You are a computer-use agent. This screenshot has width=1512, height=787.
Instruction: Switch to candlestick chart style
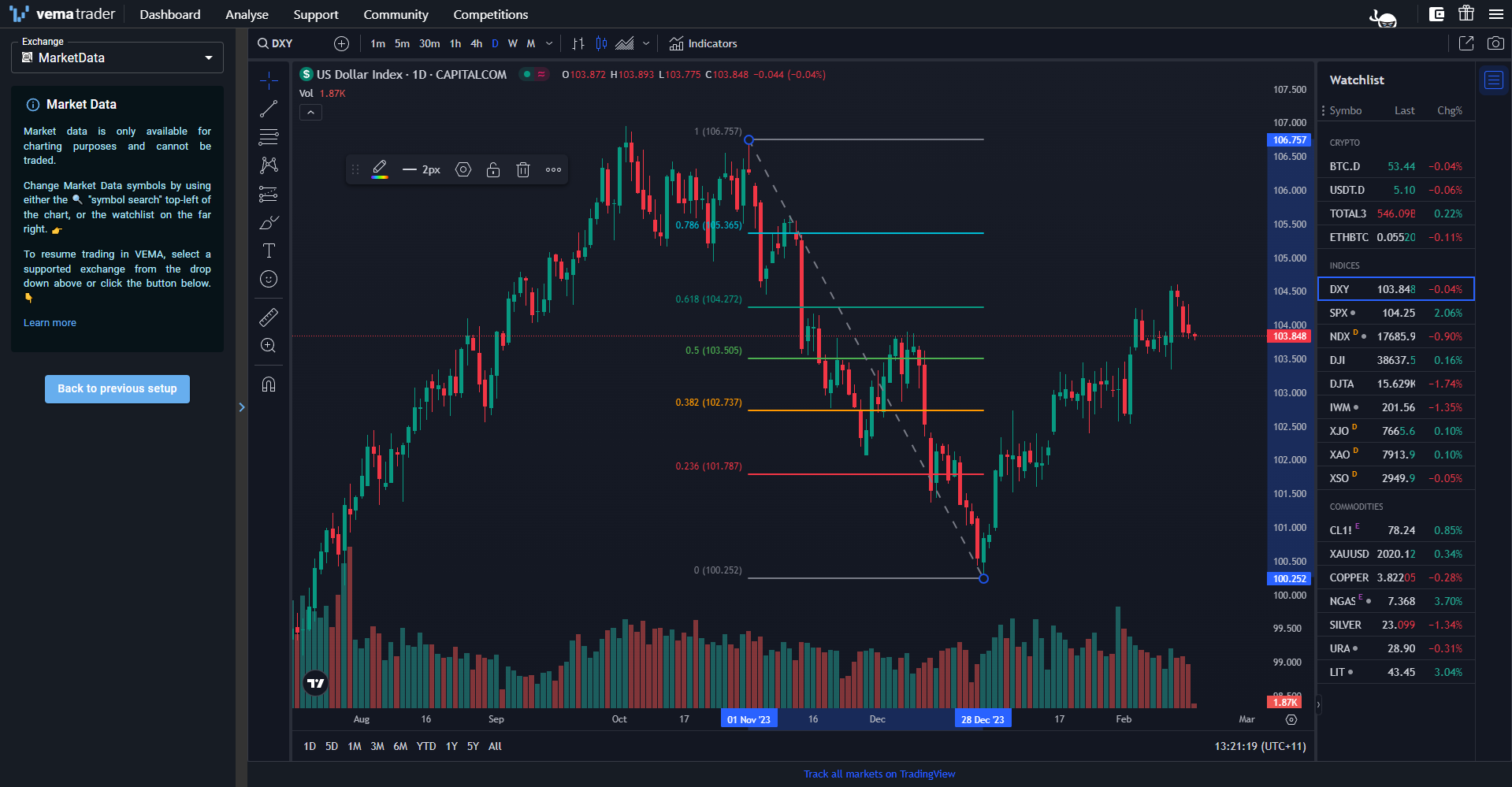pos(602,43)
